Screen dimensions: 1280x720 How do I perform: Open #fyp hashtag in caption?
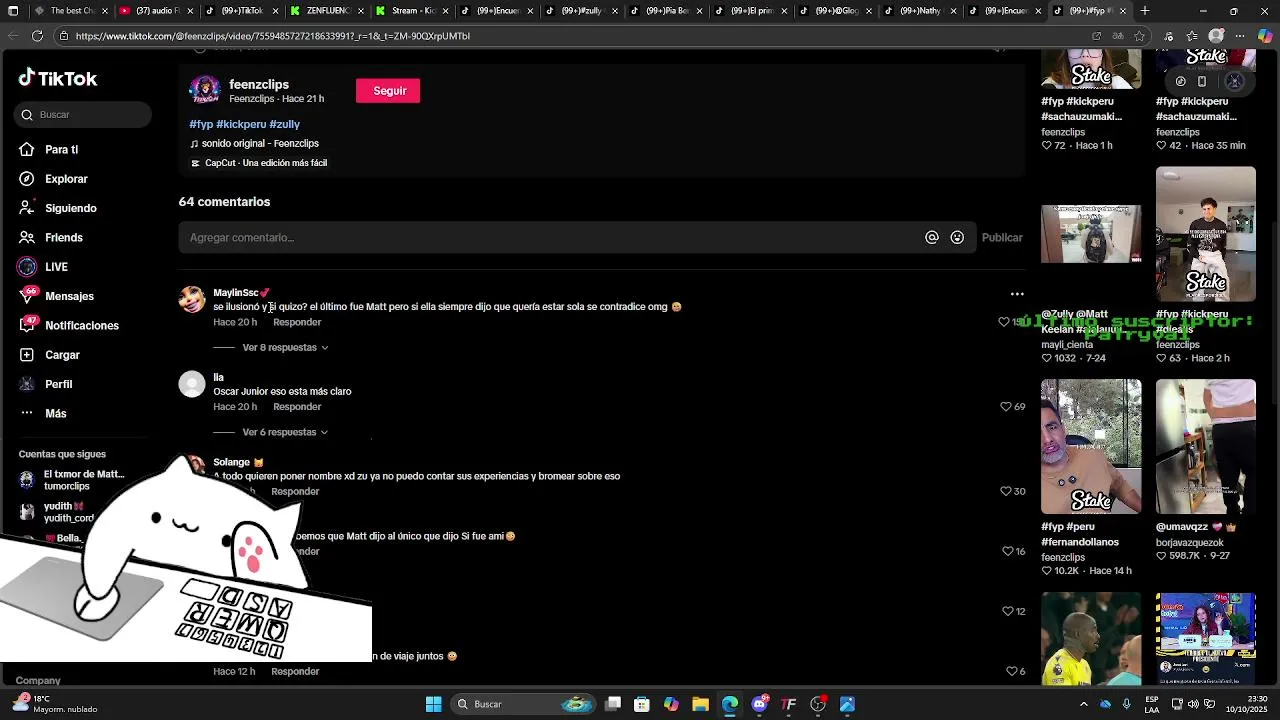pos(201,125)
